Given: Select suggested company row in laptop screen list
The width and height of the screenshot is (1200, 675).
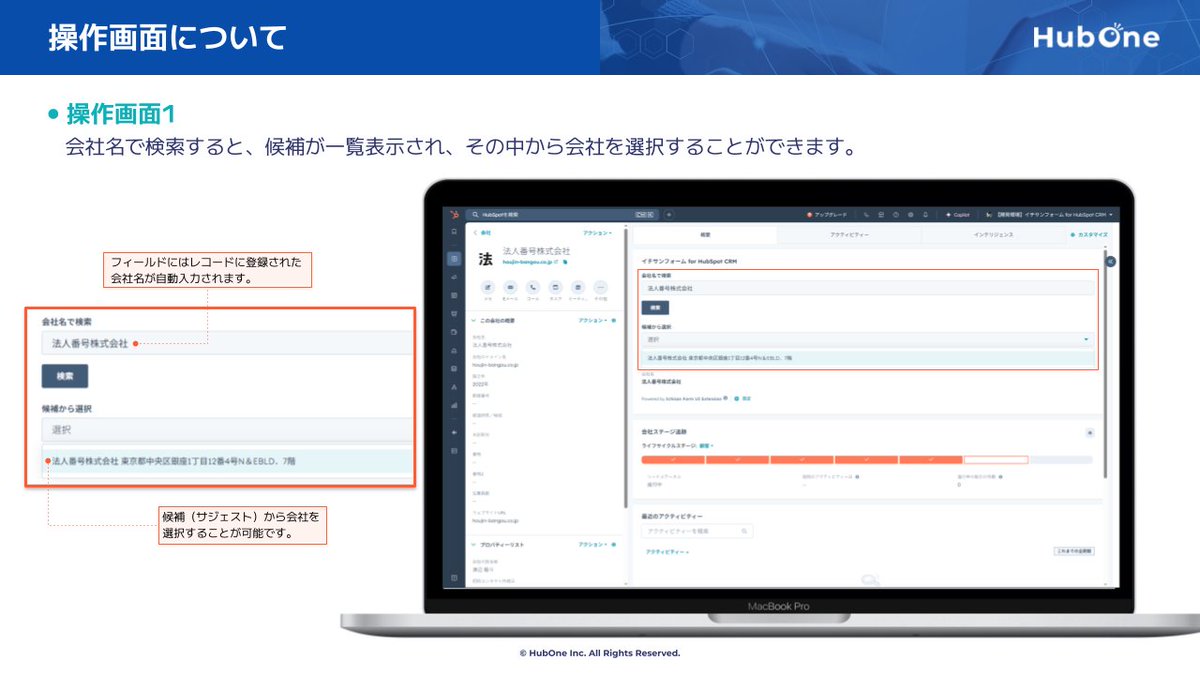Looking at the screenshot, I should tap(867, 357).
